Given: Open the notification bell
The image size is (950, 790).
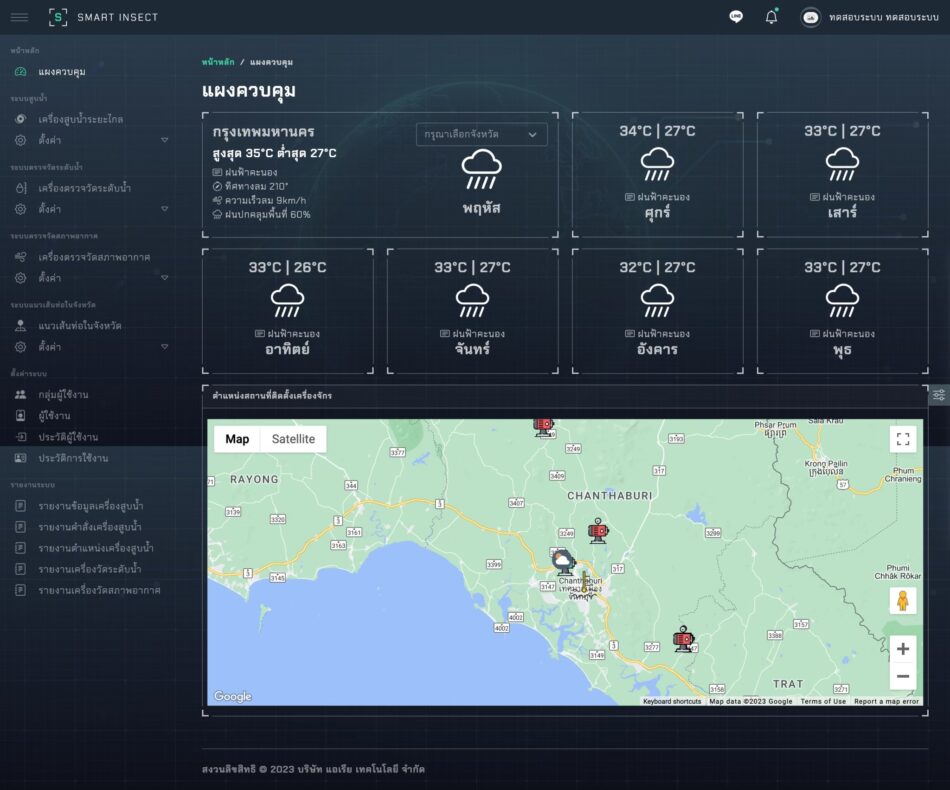Looking at the screenshot, I should pos(771,17).
